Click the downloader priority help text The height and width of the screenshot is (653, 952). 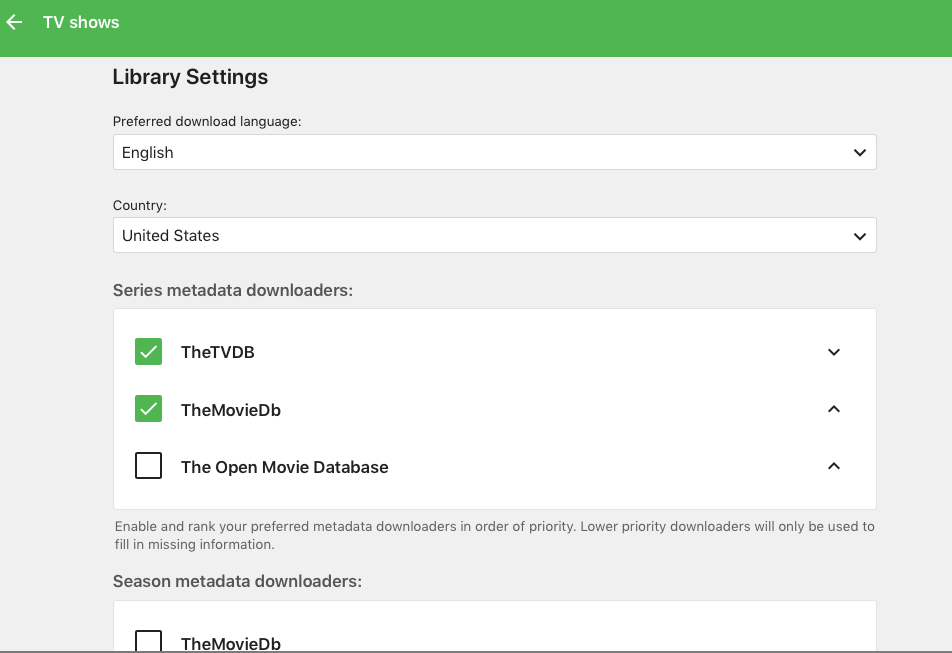[x=494, y=535]
